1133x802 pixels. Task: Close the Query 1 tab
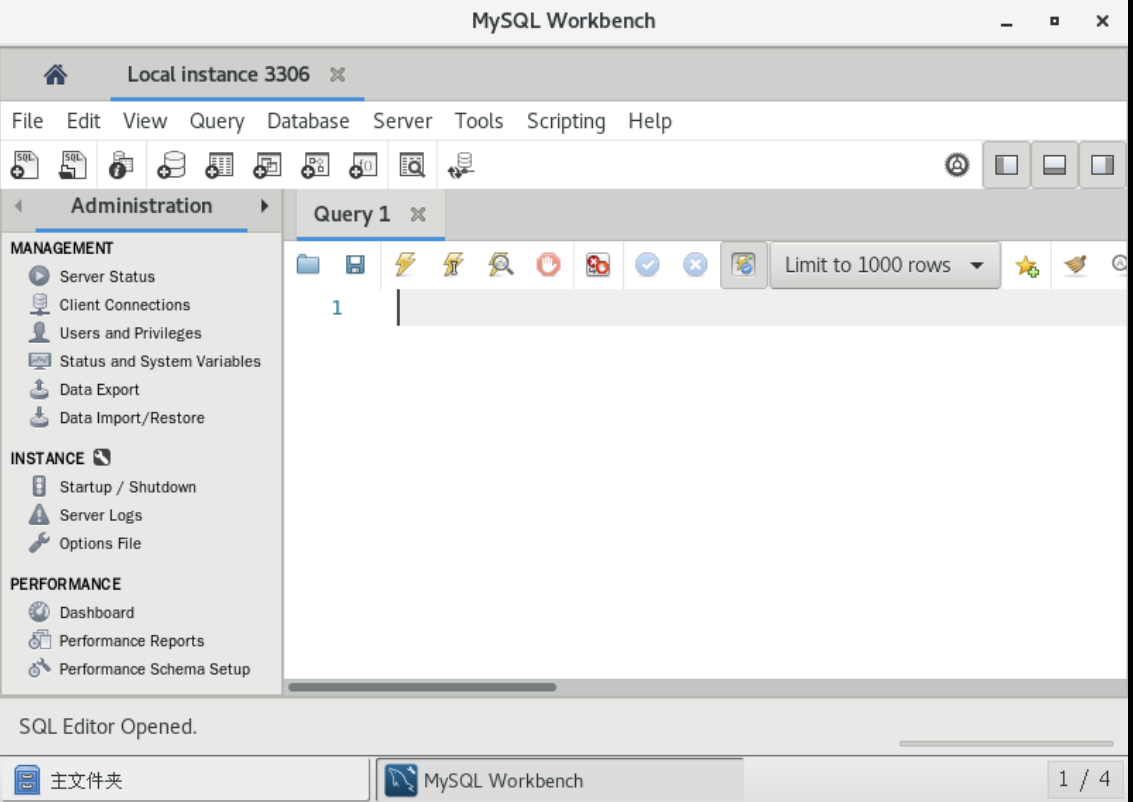click(x=418, y=215)
